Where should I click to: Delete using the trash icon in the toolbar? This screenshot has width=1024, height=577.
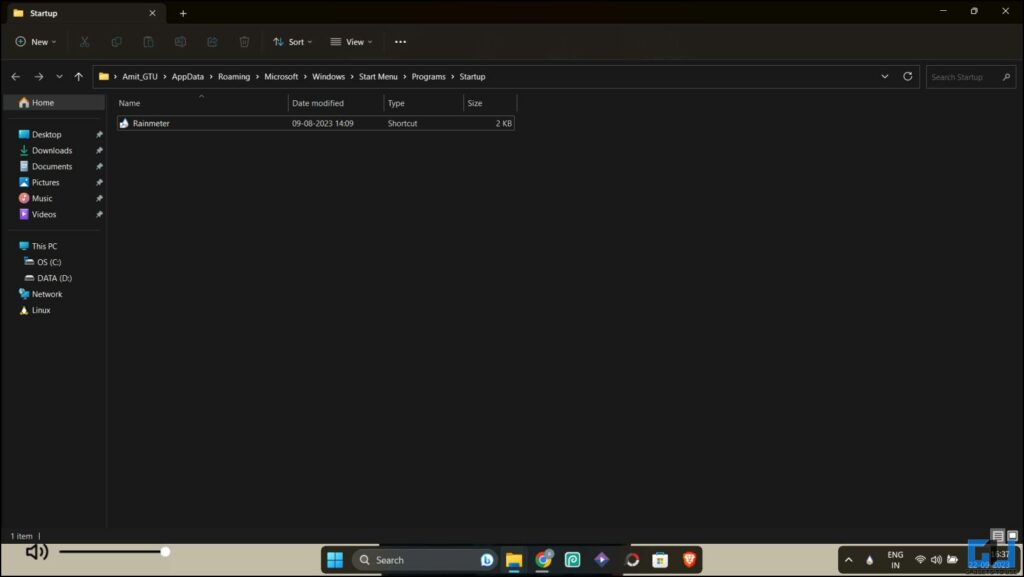244,41
